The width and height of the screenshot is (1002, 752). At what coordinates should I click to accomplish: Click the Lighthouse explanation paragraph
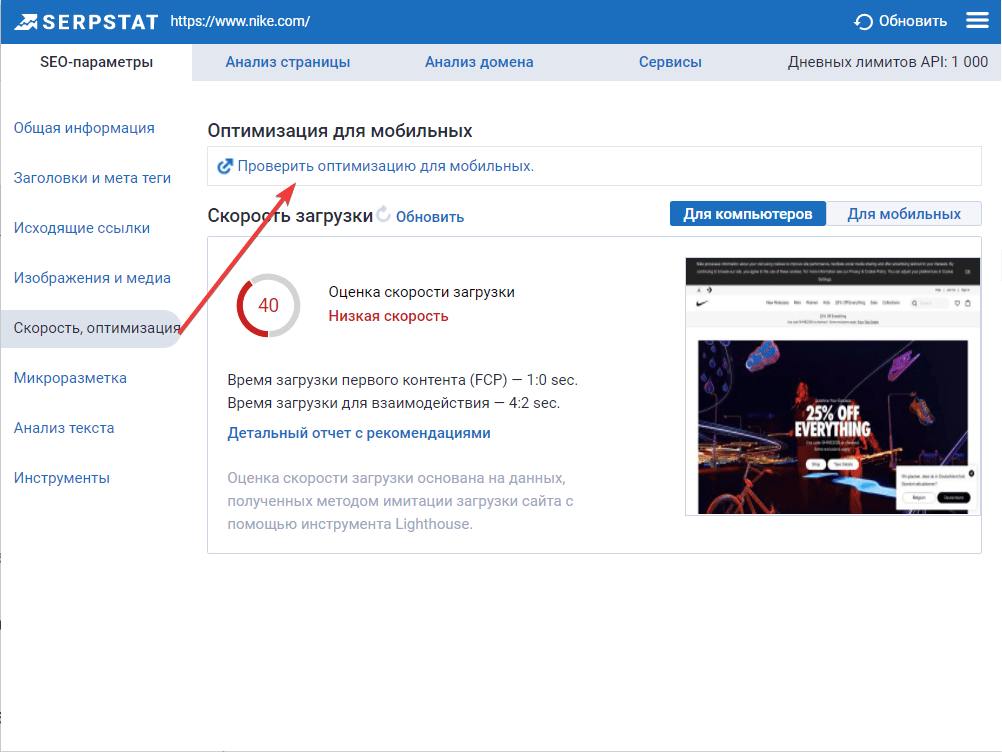400,501
